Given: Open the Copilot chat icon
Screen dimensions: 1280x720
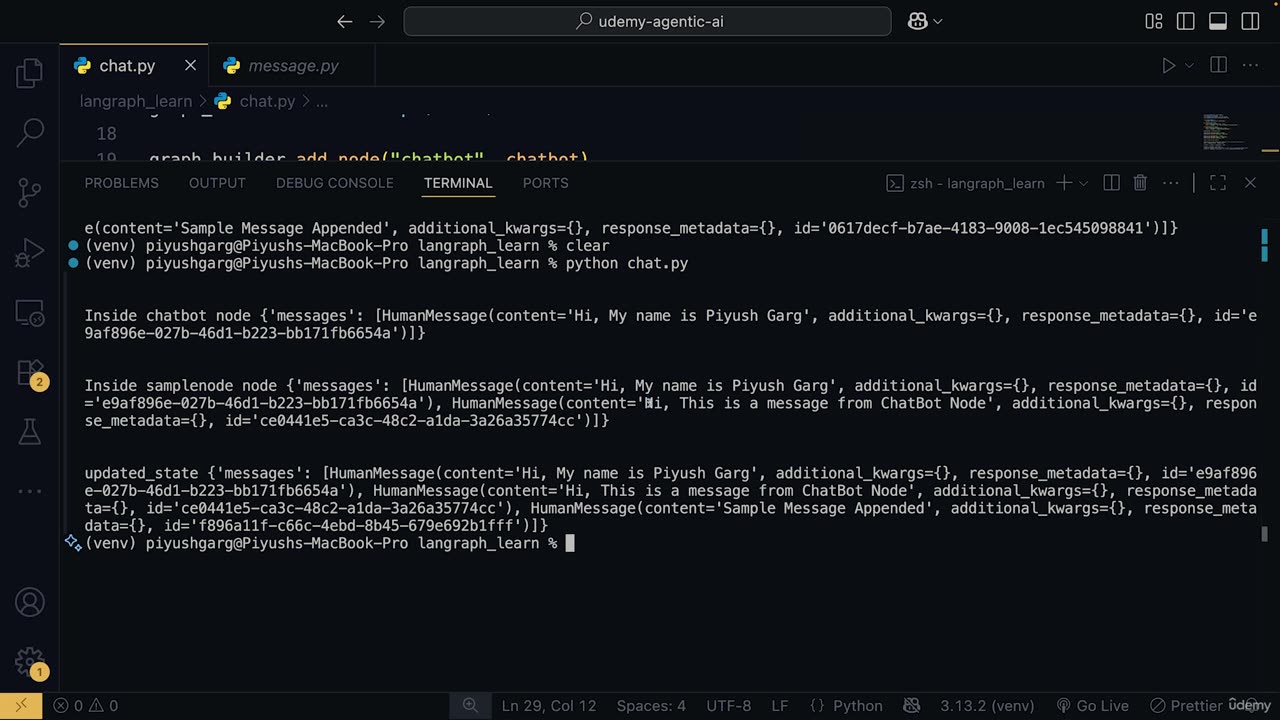Looking at the screenshot, I should click(x=917, y=21).
